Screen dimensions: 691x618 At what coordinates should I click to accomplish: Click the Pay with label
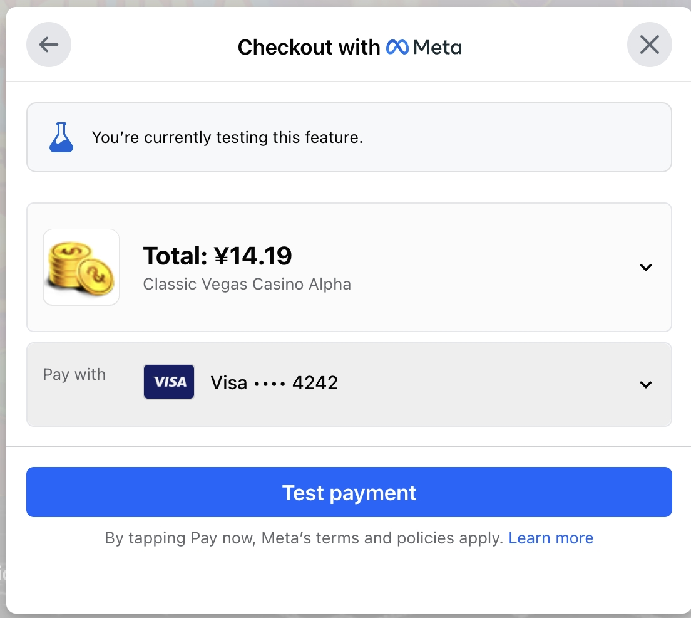coord(74,374)
